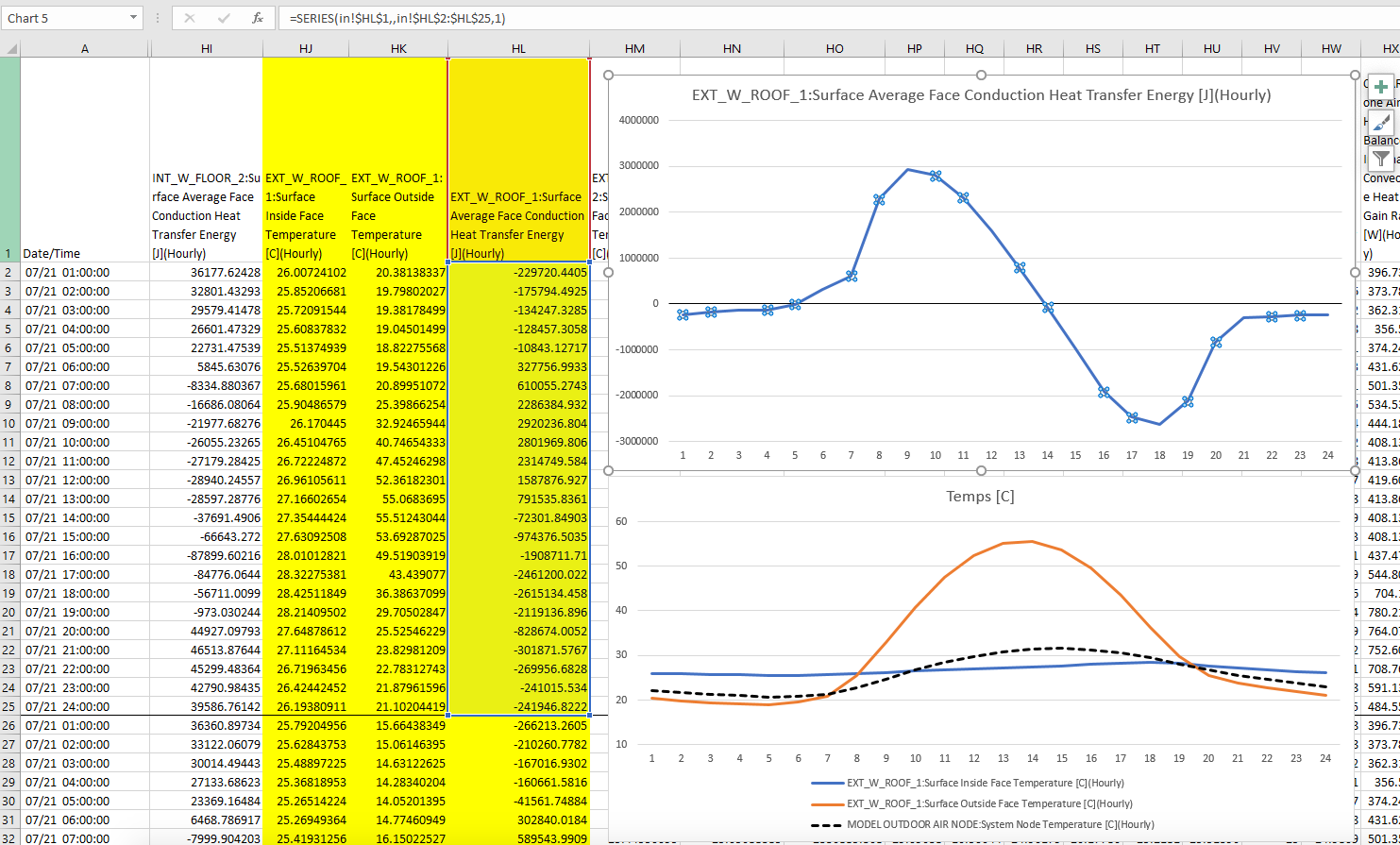Select cell with value 2920236.804
The image size is (1400, 845).
tap(518, 423)
